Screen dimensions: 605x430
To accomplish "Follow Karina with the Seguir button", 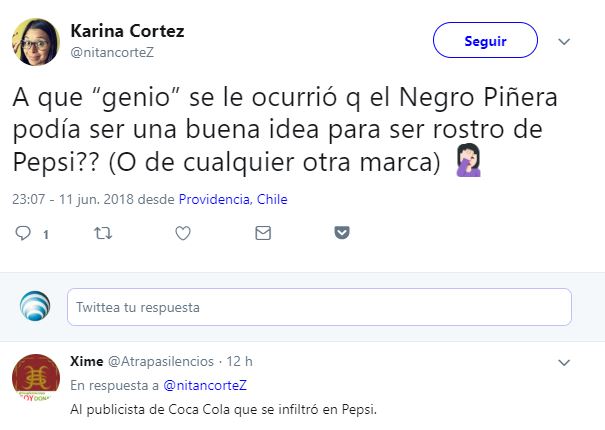I will click(485, 41).
